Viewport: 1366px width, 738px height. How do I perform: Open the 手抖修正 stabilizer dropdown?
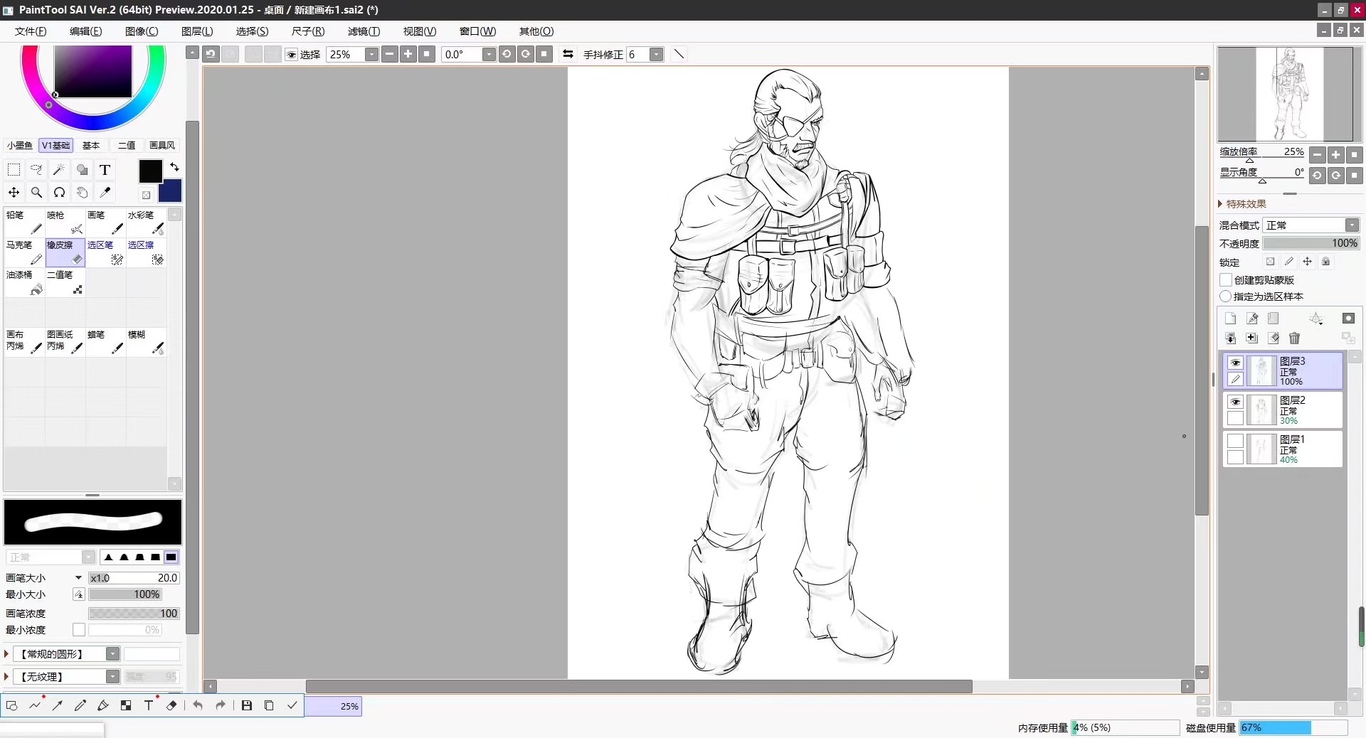click(657, 54)
